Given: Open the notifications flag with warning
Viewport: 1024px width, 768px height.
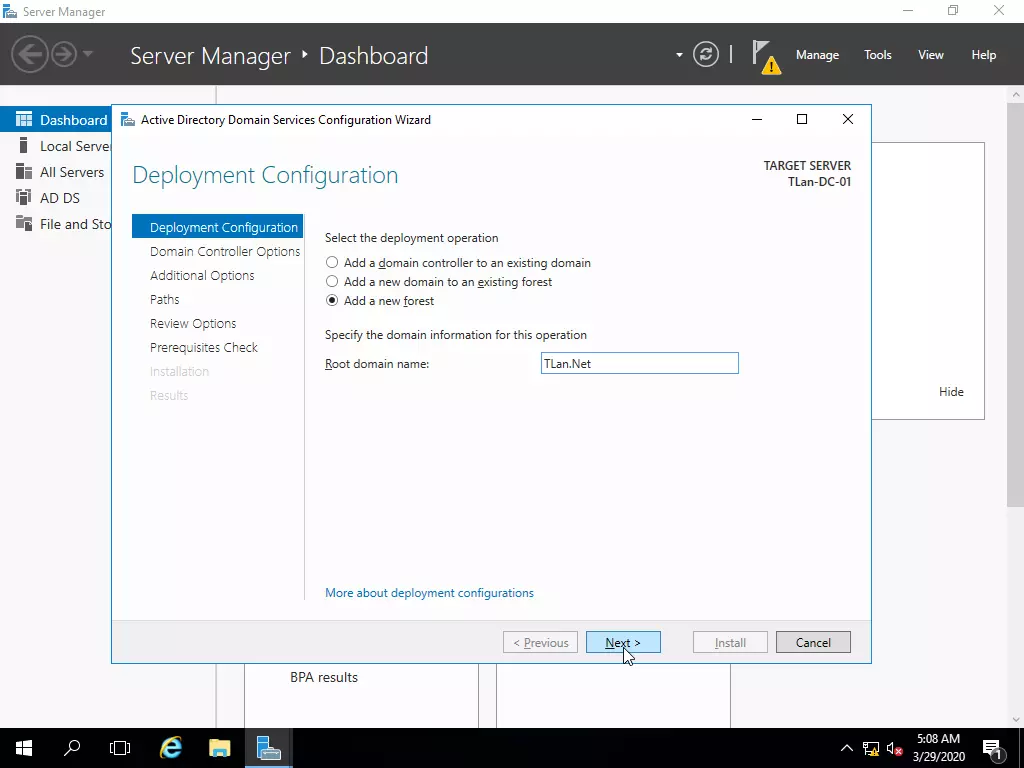Looking at the screenshot, I should pos(766,57).
